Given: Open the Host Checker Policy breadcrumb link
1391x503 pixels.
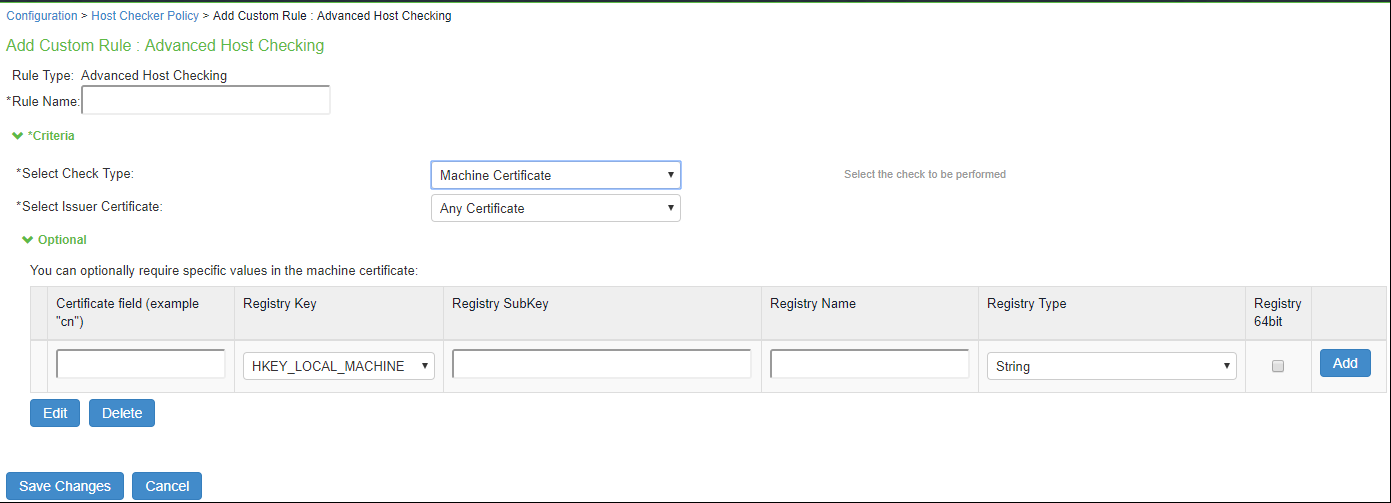Looking at the screenshot, I should point(145,16).
